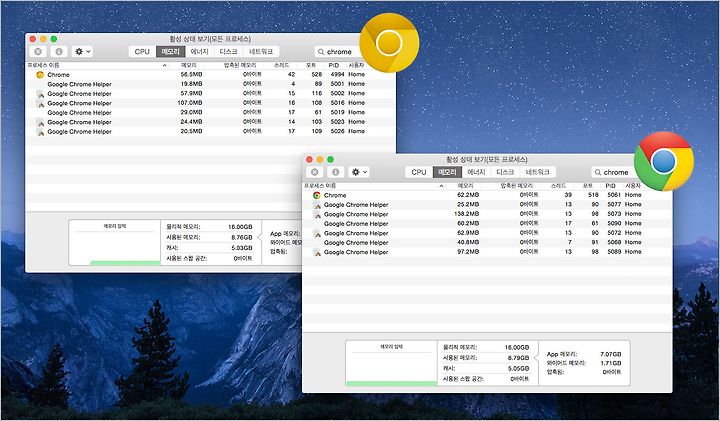Select the Google Chrome Helper row using 40.8MB
720x421 pixels.
coord(487,242)
